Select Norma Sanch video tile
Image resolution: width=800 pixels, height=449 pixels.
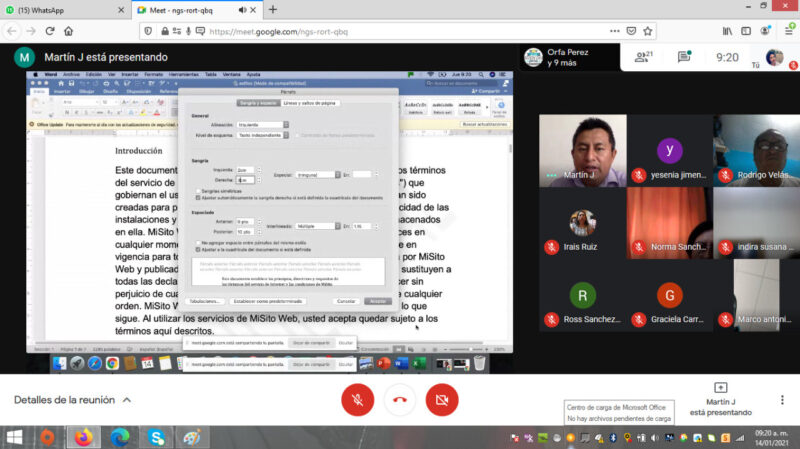point(669,223)
